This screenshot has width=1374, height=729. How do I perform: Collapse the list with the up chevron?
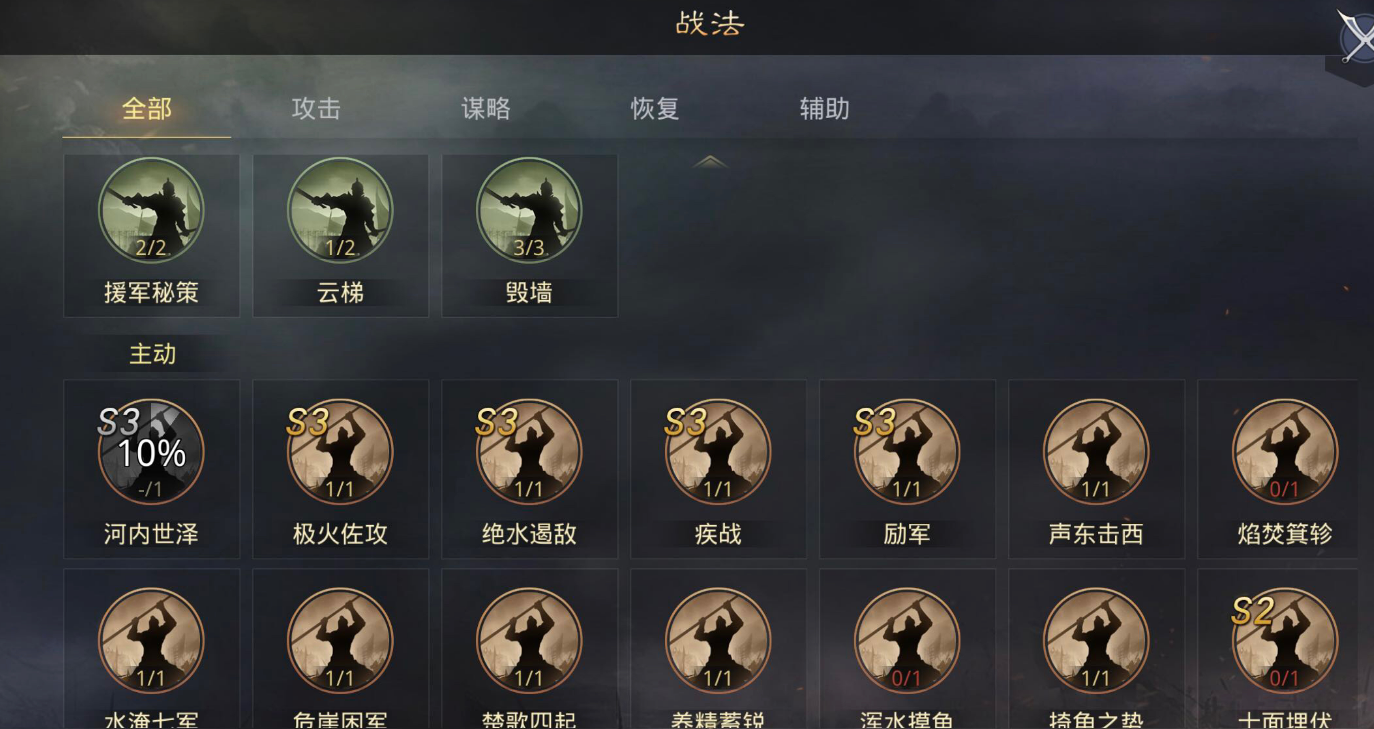(x=710, y=162)
